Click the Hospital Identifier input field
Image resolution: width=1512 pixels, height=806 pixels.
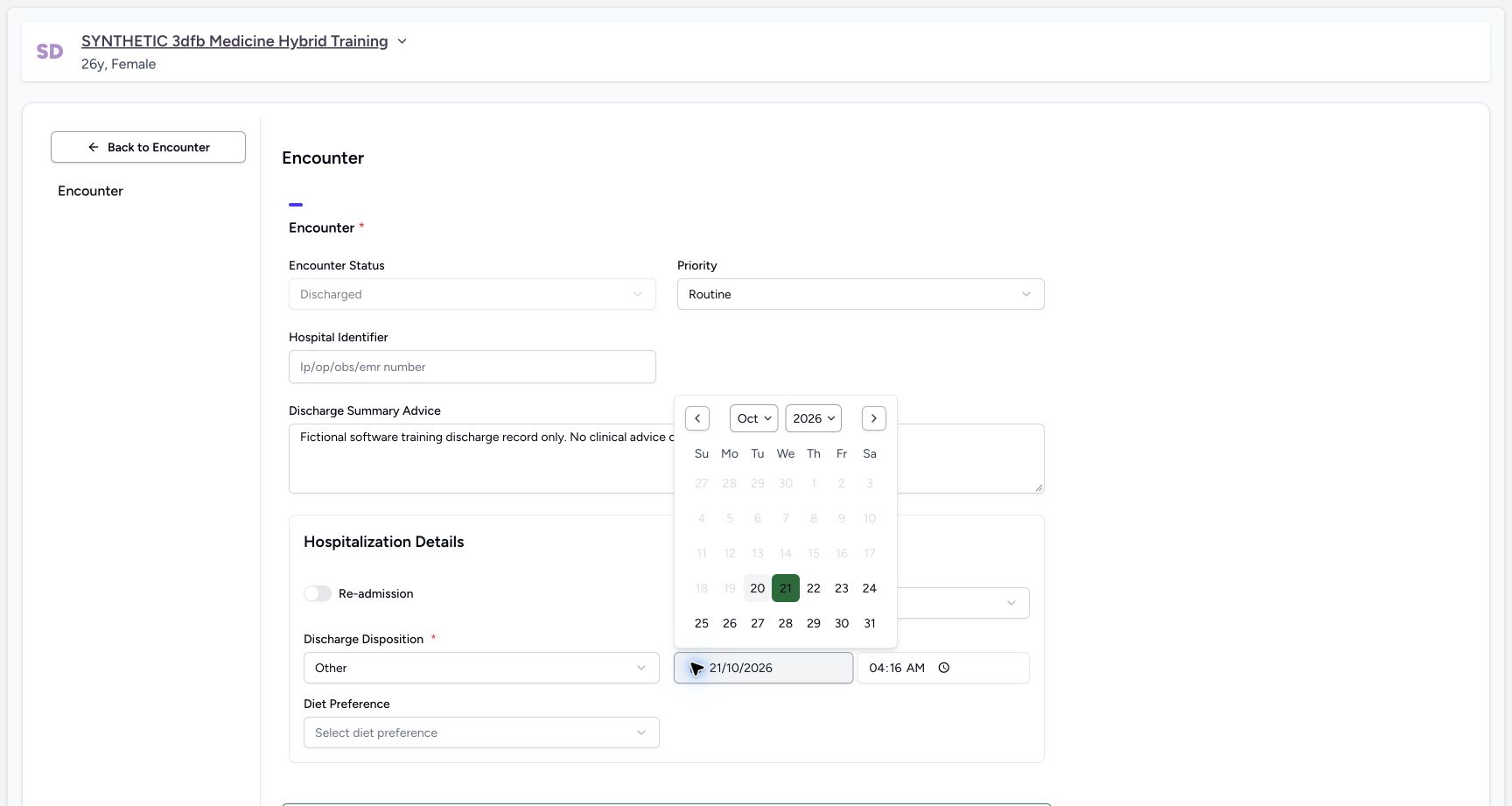(472, 367)
